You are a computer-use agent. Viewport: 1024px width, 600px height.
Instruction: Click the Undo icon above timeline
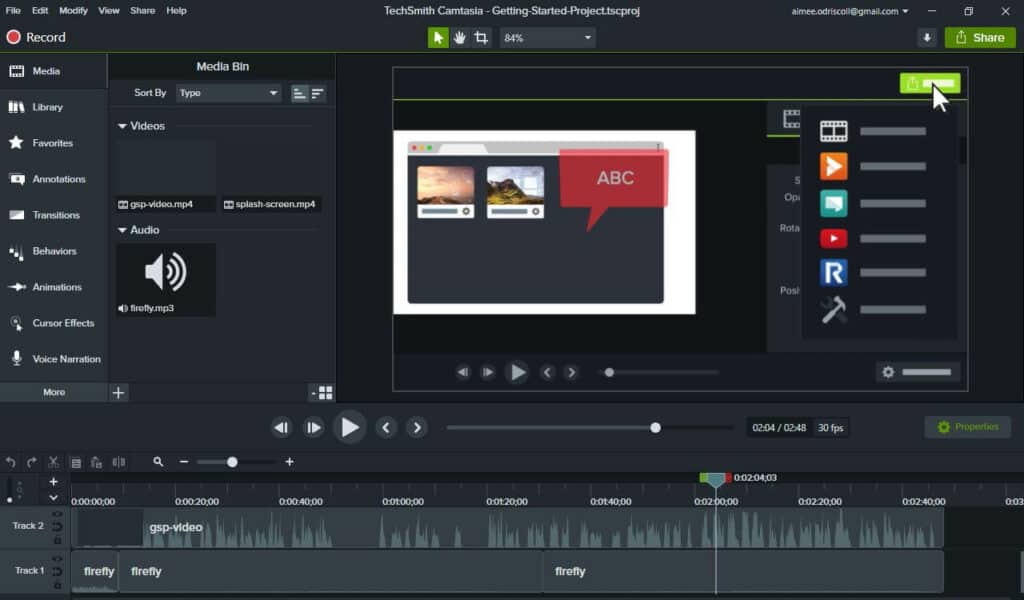point(10,462)
